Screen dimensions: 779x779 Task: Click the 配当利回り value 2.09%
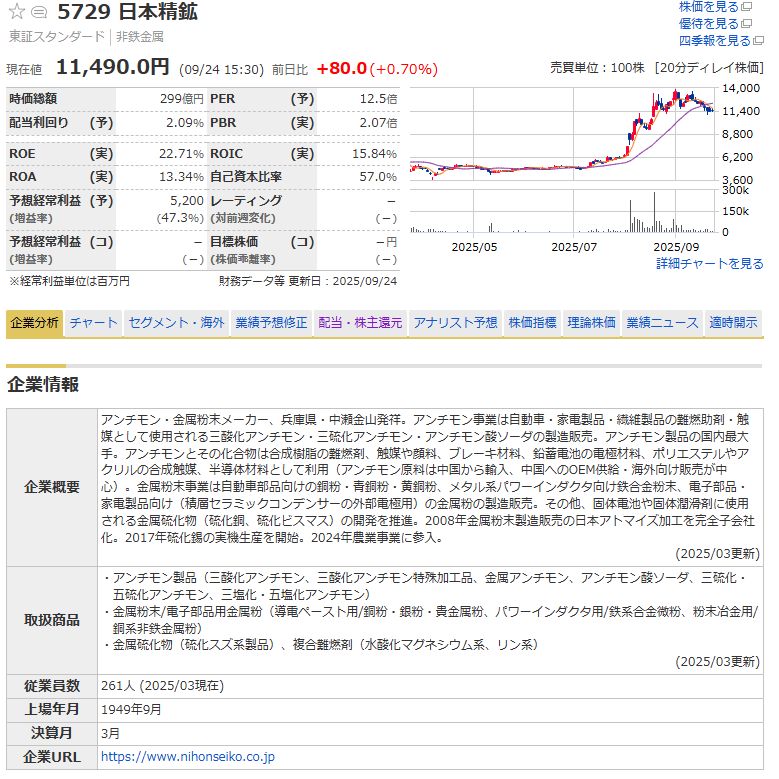tap(185, 123)
